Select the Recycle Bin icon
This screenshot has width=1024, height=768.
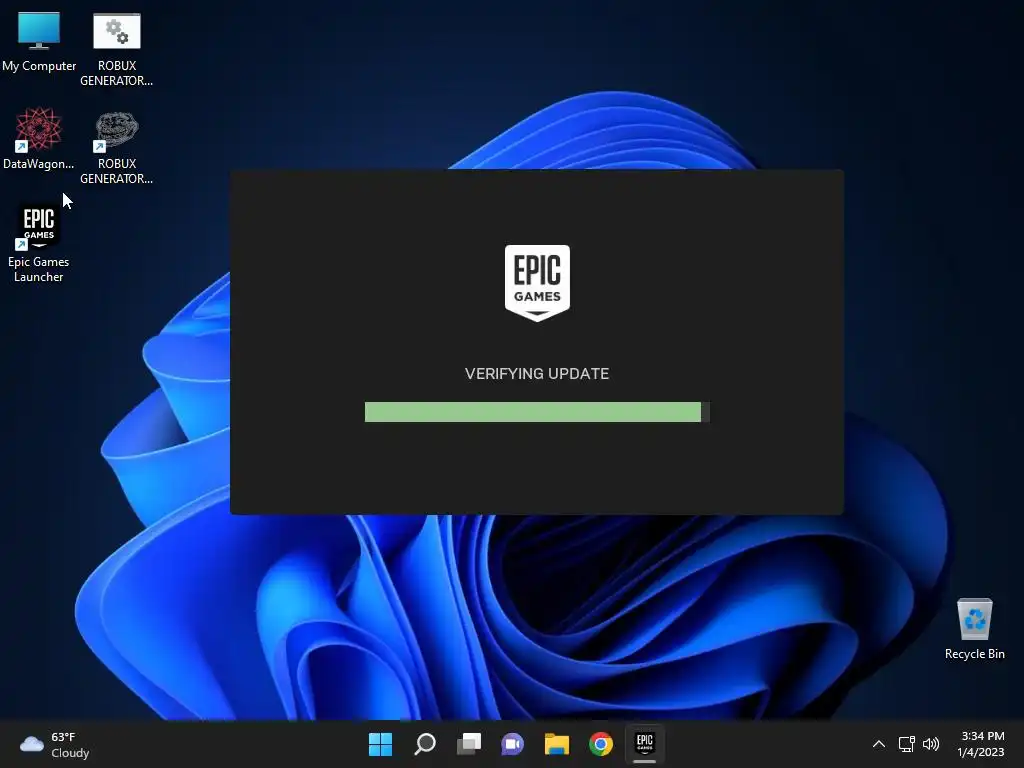[974, 628]
